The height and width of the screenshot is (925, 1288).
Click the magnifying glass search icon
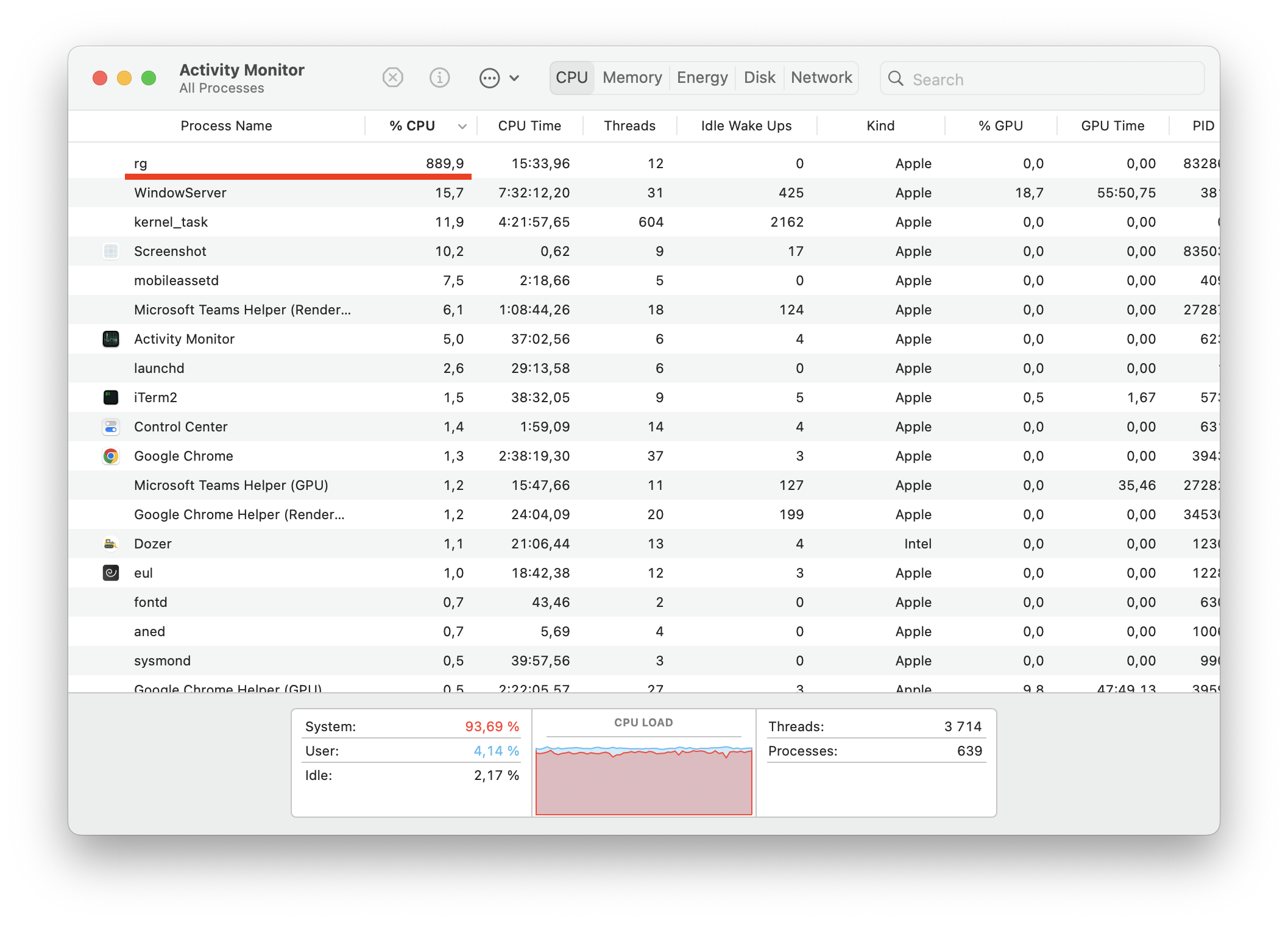coord(896,79)
